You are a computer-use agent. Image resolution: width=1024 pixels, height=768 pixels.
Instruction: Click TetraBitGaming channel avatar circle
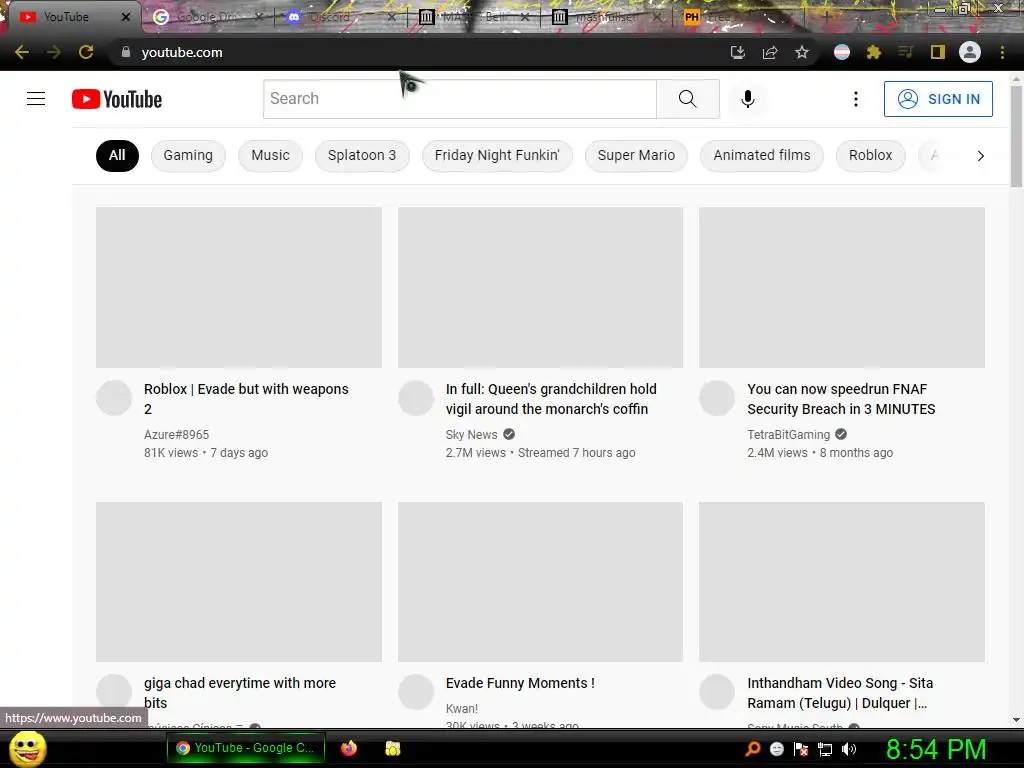(x=717, y=398)
